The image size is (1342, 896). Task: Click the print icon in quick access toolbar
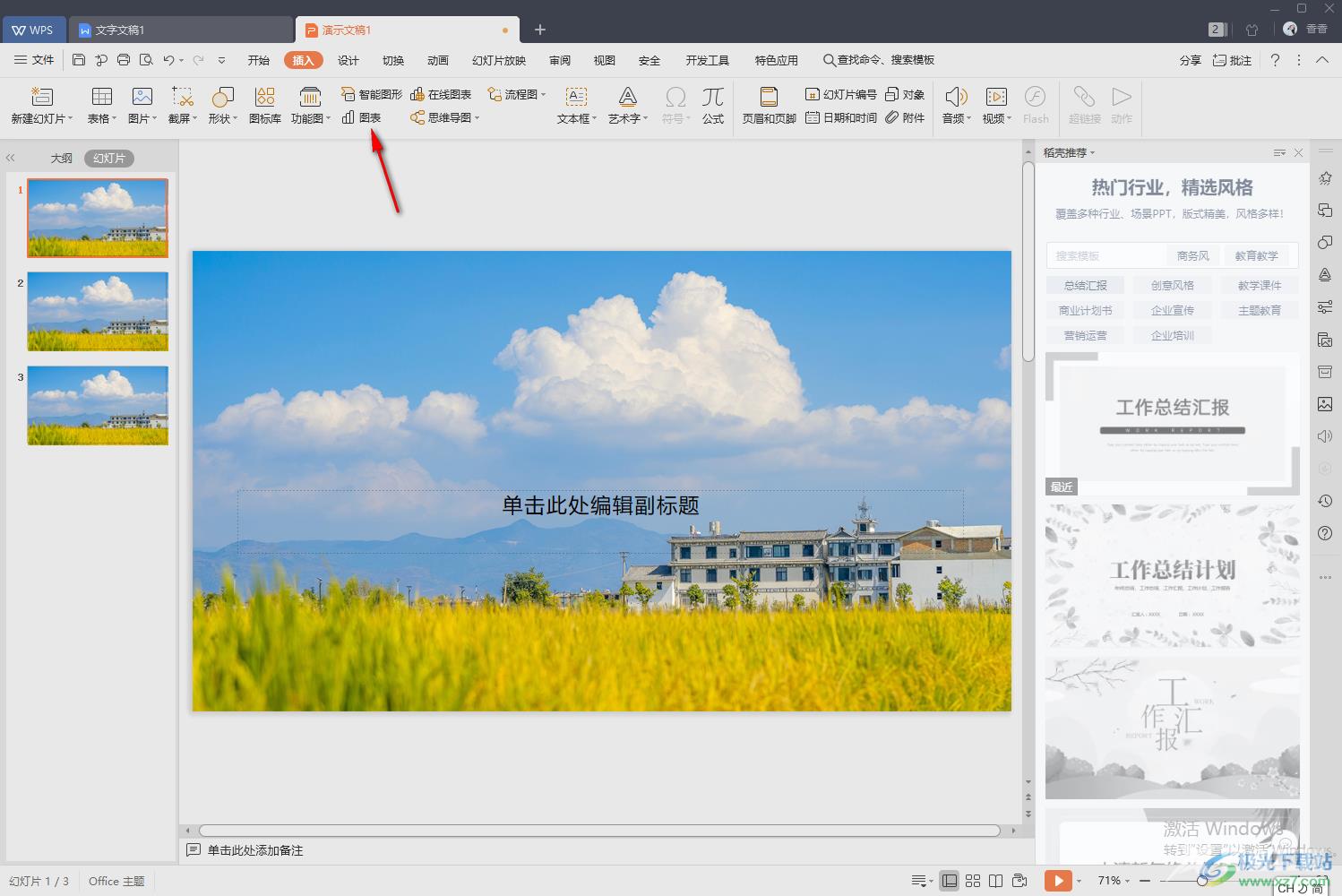coord(124,60)
